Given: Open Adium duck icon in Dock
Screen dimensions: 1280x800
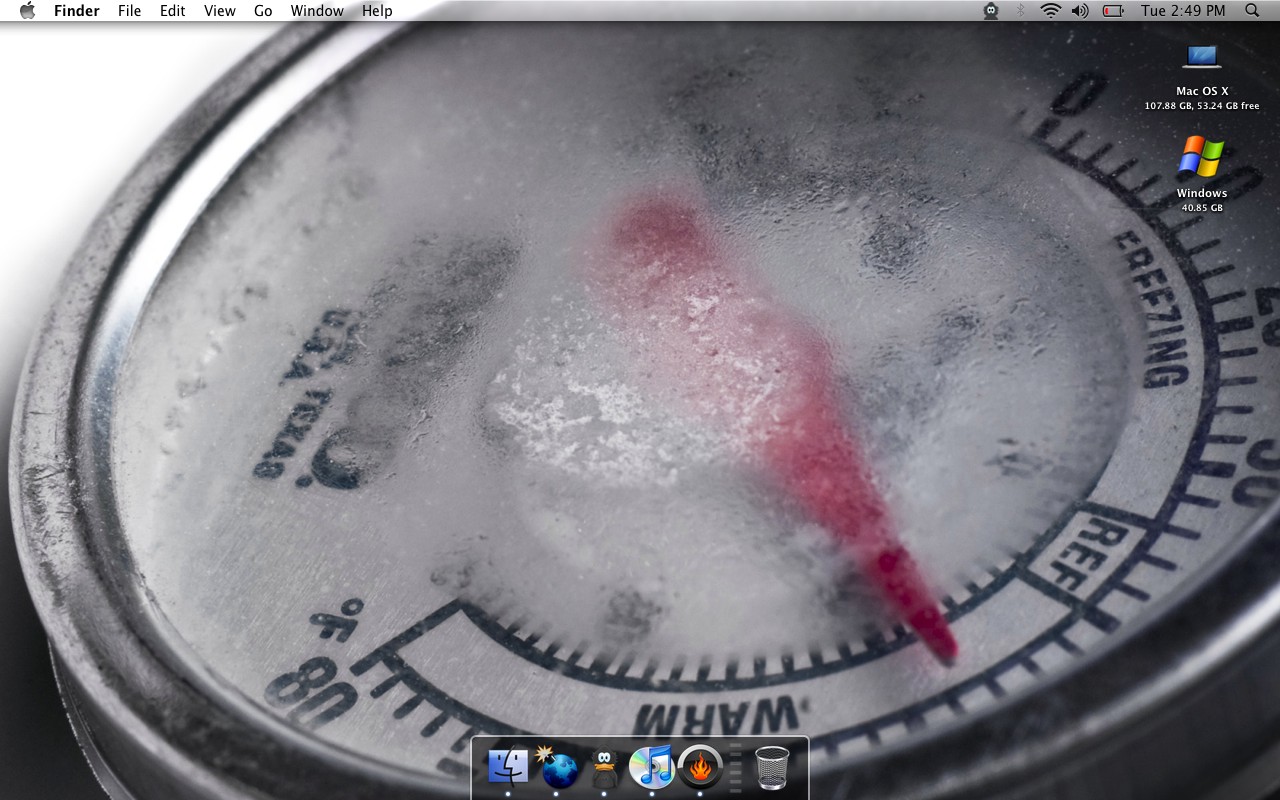Looking at the screenshot, I should tap(604, 768).
